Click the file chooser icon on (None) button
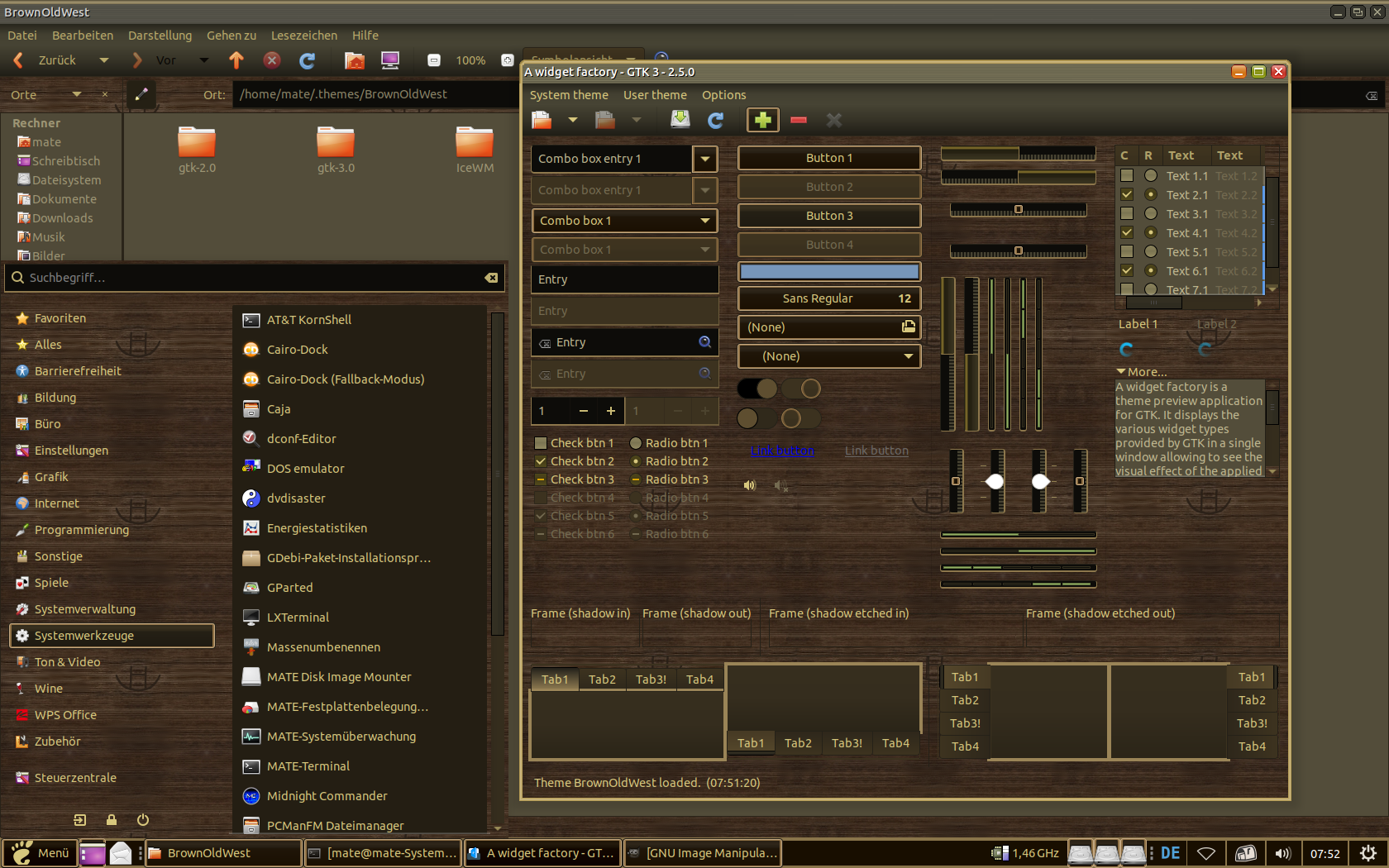 coord(909,327)
